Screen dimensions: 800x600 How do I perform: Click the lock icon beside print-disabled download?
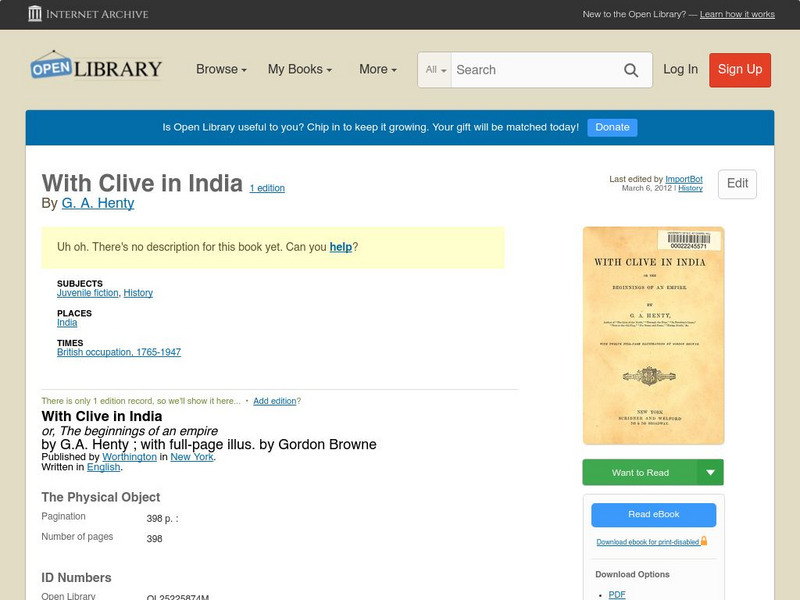click(704, 541)
